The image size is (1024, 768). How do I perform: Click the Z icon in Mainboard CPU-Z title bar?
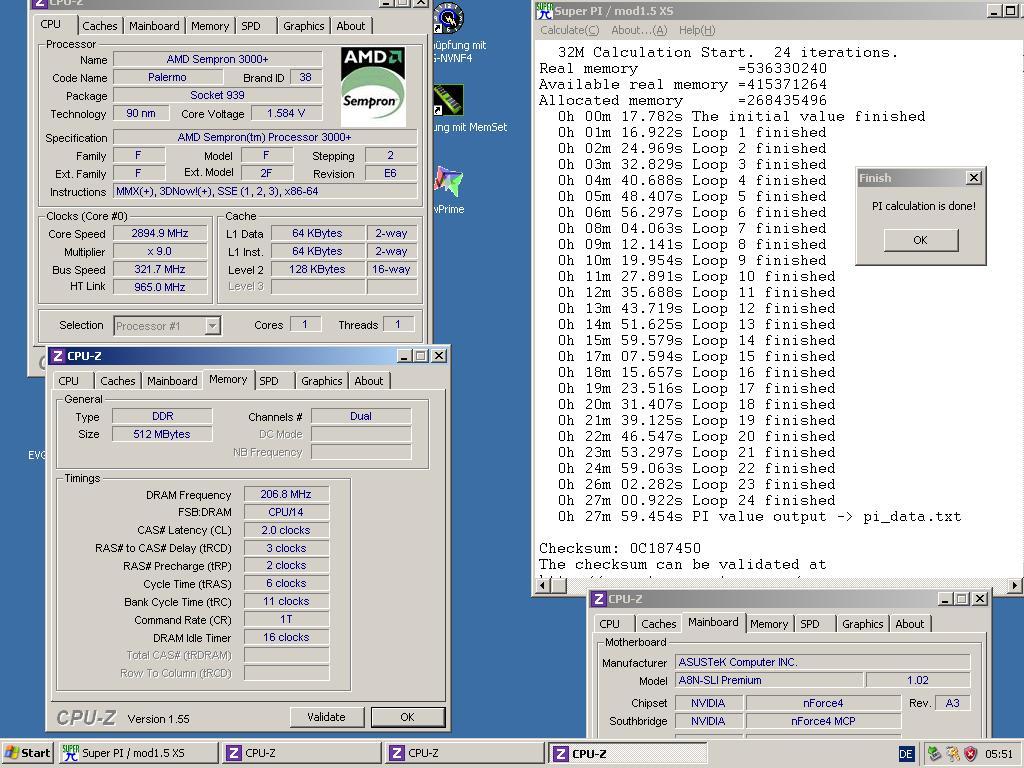pos(599,599)
